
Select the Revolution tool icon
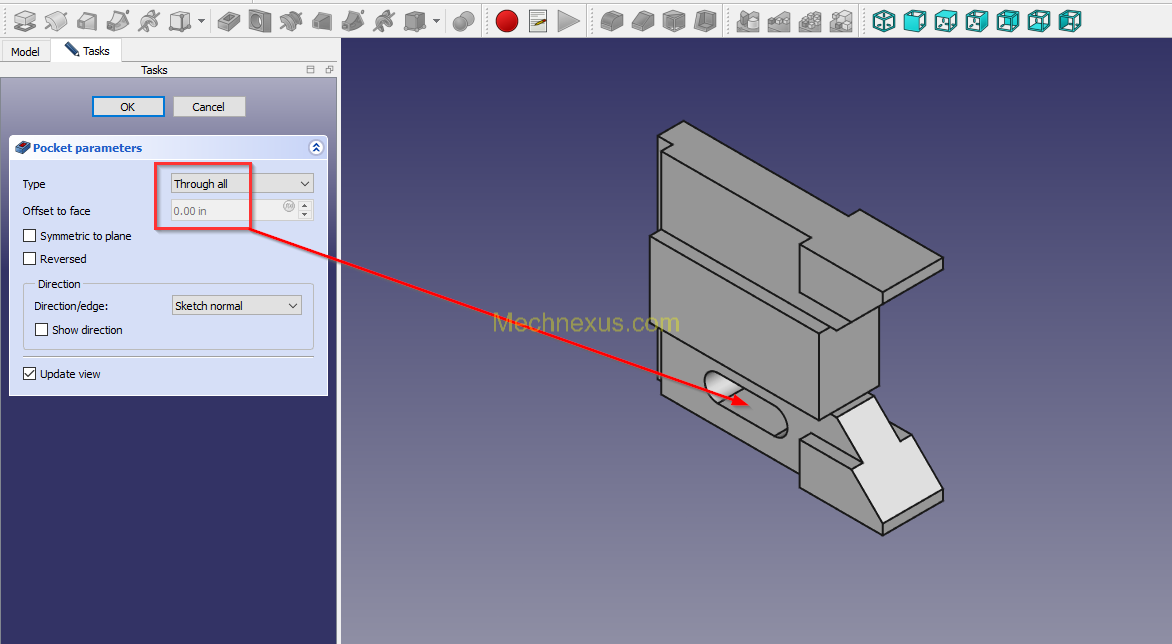[55, 21]
